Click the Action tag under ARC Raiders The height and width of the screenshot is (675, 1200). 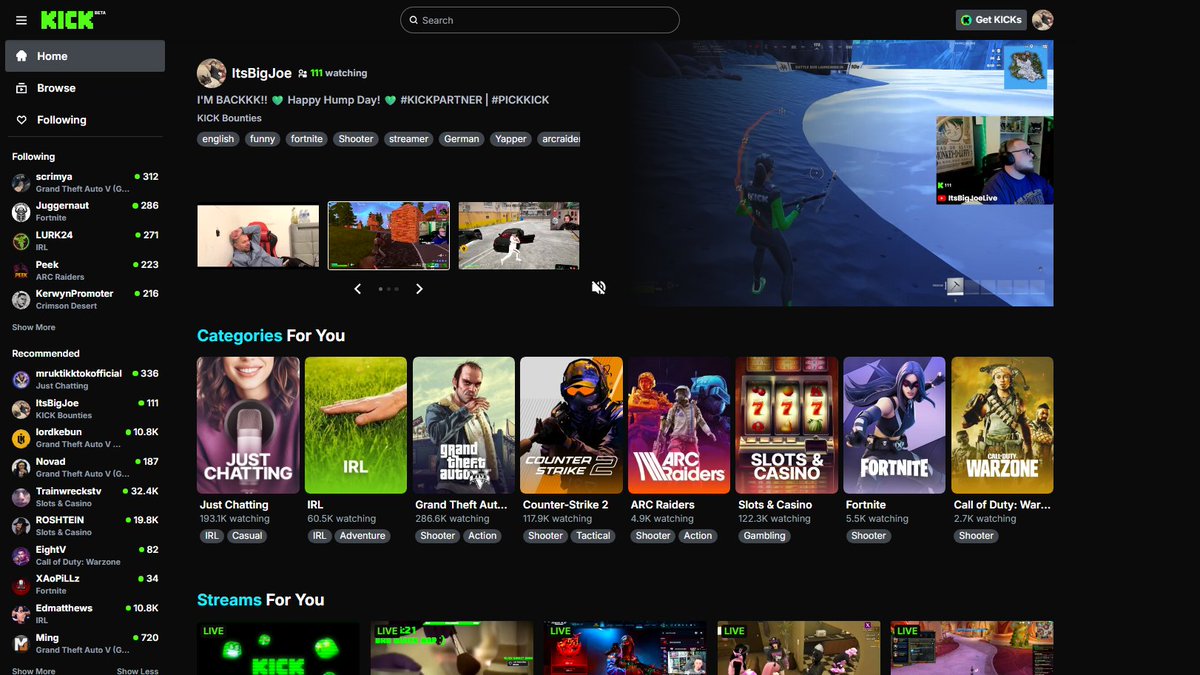pos(698,536)
